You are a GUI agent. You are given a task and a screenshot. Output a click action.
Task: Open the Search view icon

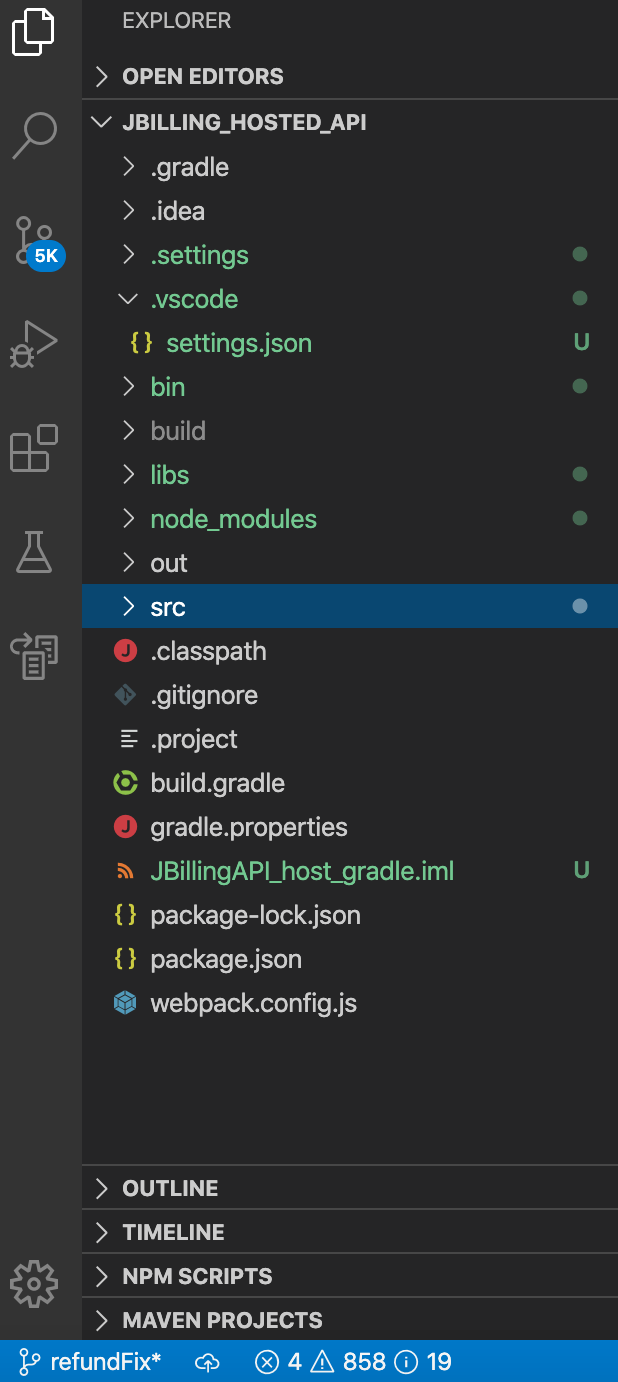coord(35,135)
